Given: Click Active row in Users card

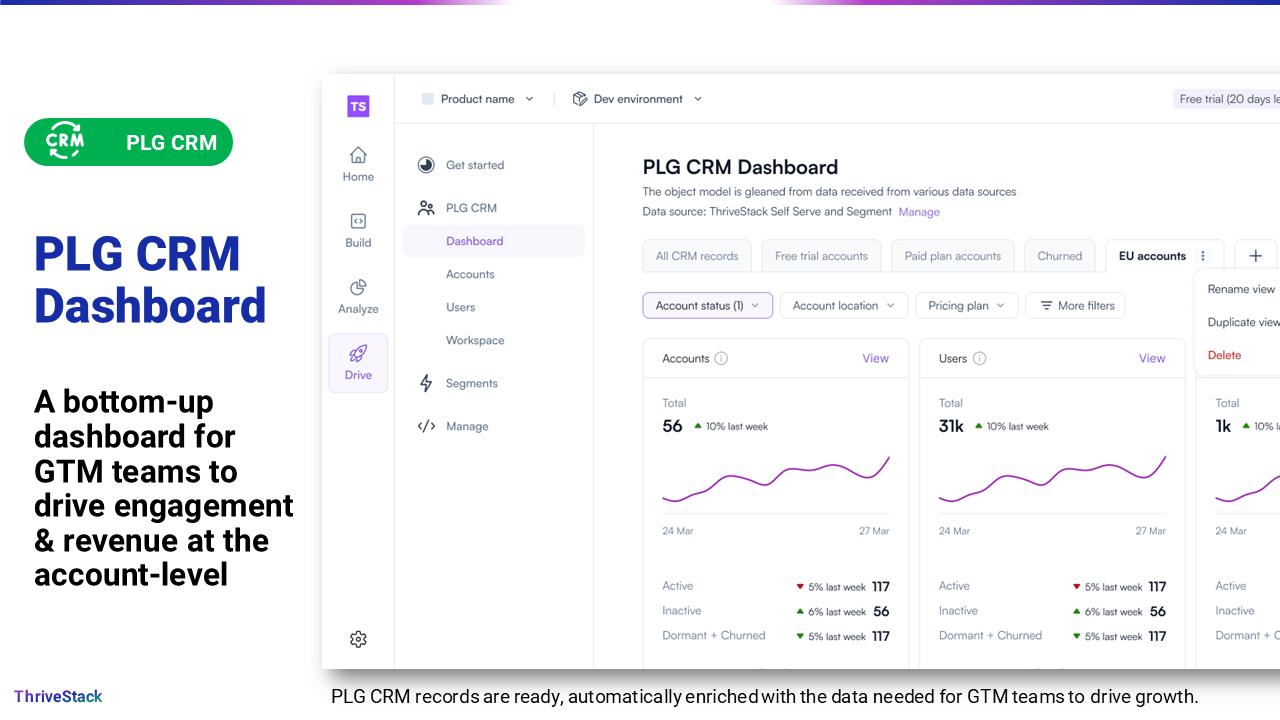Looking at the screenshot, I should (1052, 586).
